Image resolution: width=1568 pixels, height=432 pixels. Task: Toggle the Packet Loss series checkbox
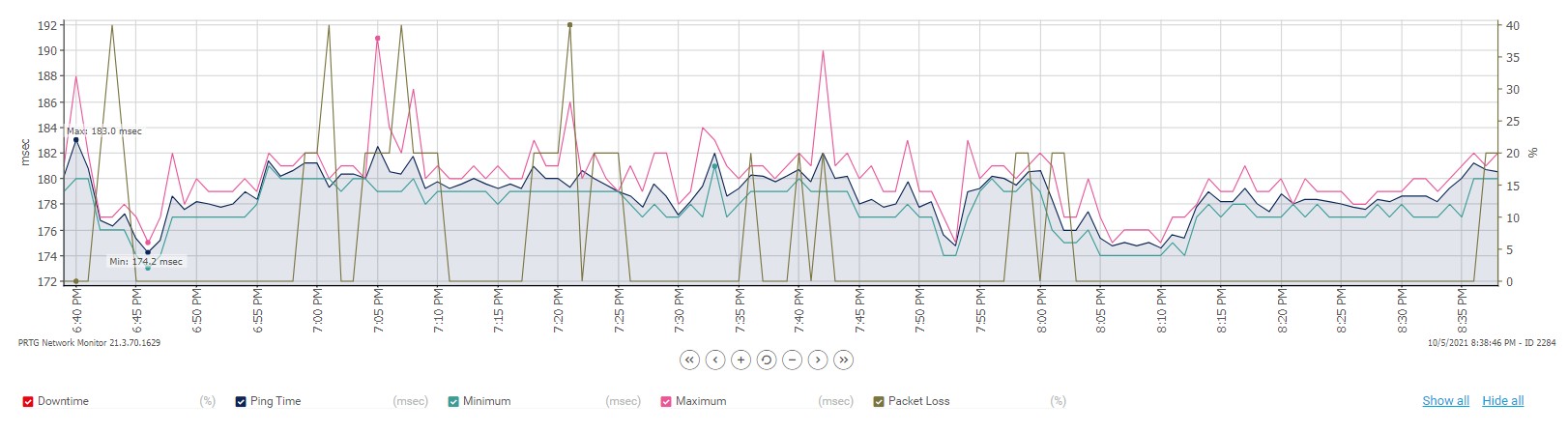click(x=879, y=401)
